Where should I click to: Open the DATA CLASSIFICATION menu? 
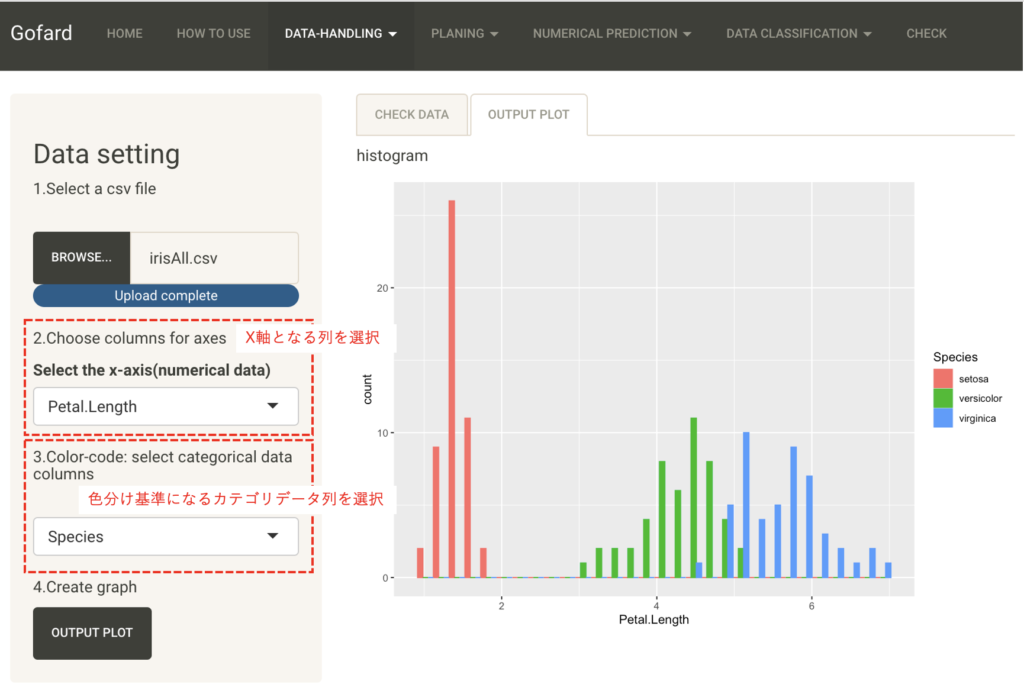tap(798, 34)
